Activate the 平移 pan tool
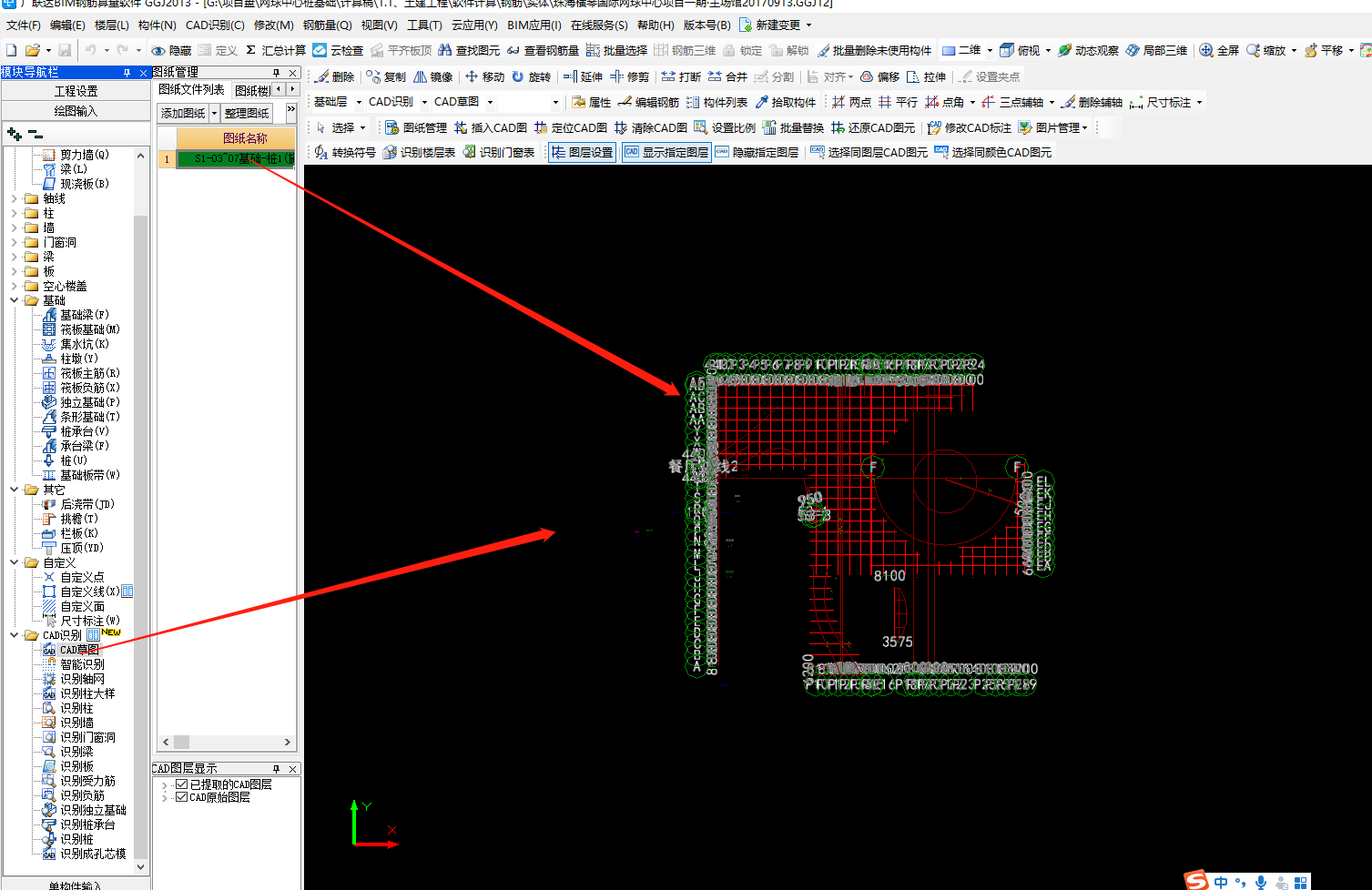Screen dimensions: 1372x890 [x=1323, y=50]
